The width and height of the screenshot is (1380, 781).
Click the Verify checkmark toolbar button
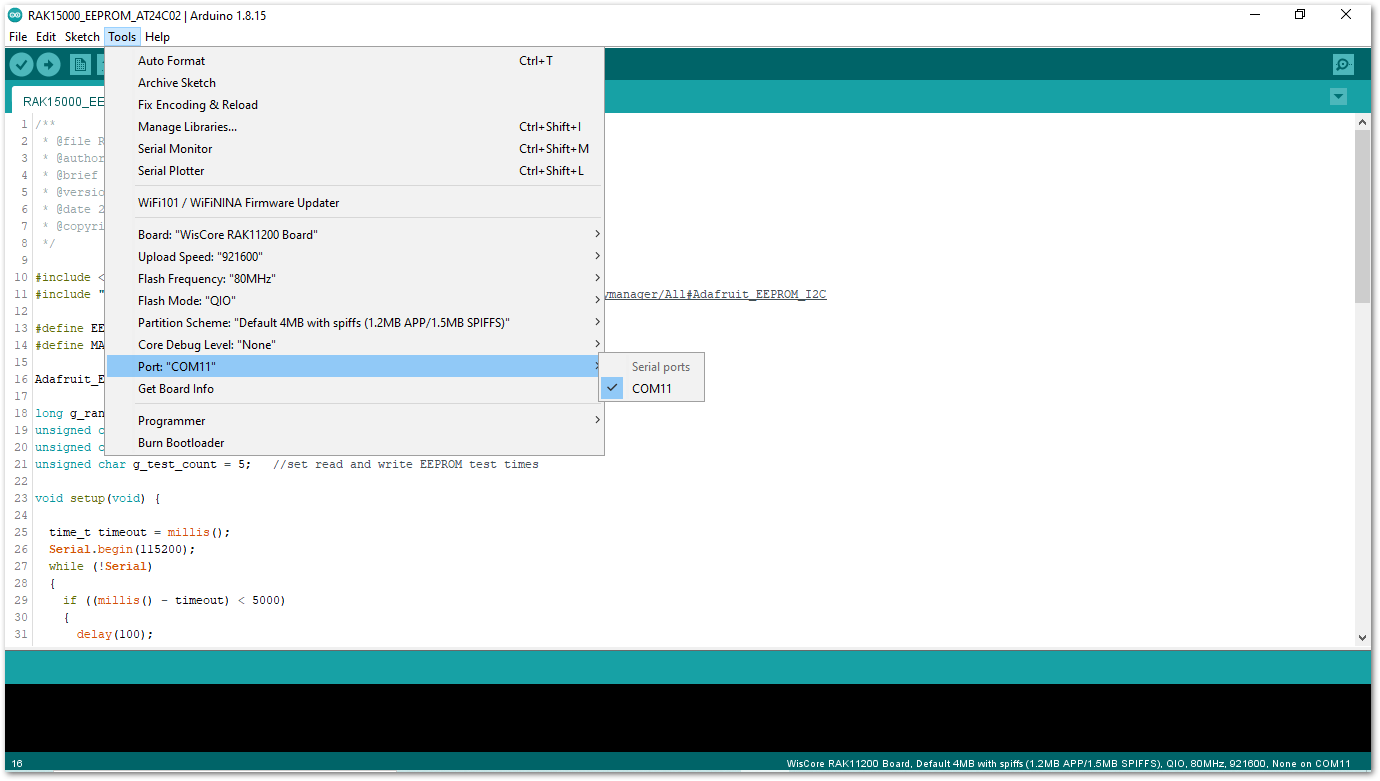(x=21, y=65)
